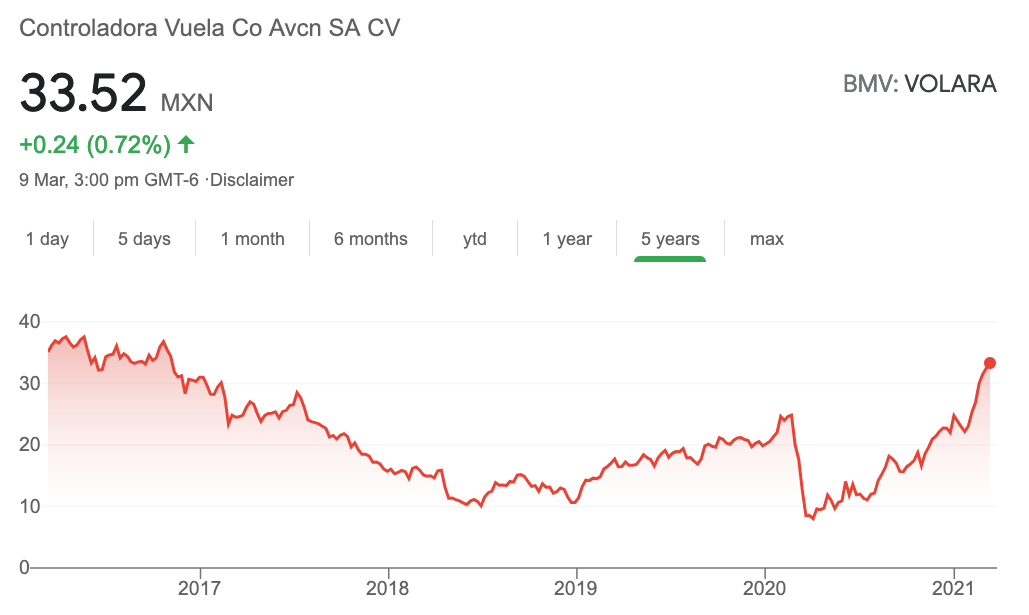
Task: Click the red current-price dot on chart
Action: (x=990, y=363)
